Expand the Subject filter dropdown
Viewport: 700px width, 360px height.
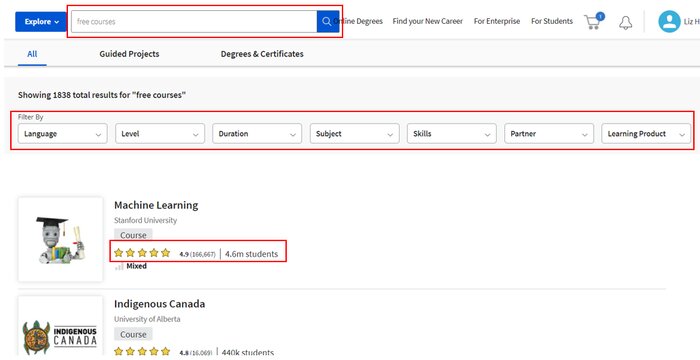(x=354, y=134)
